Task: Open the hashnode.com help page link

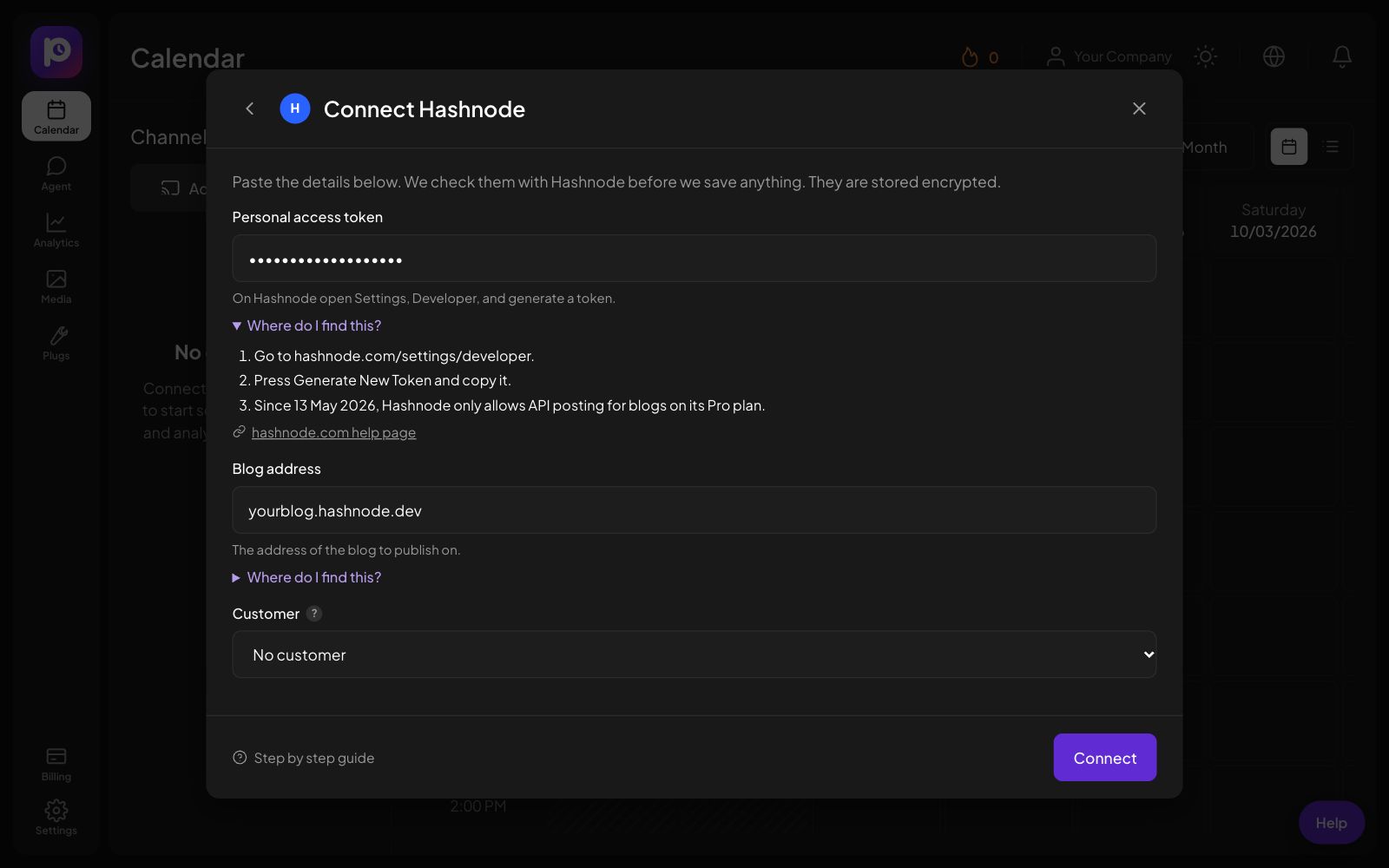Action: pyautogui.click(x=333, y=432)
